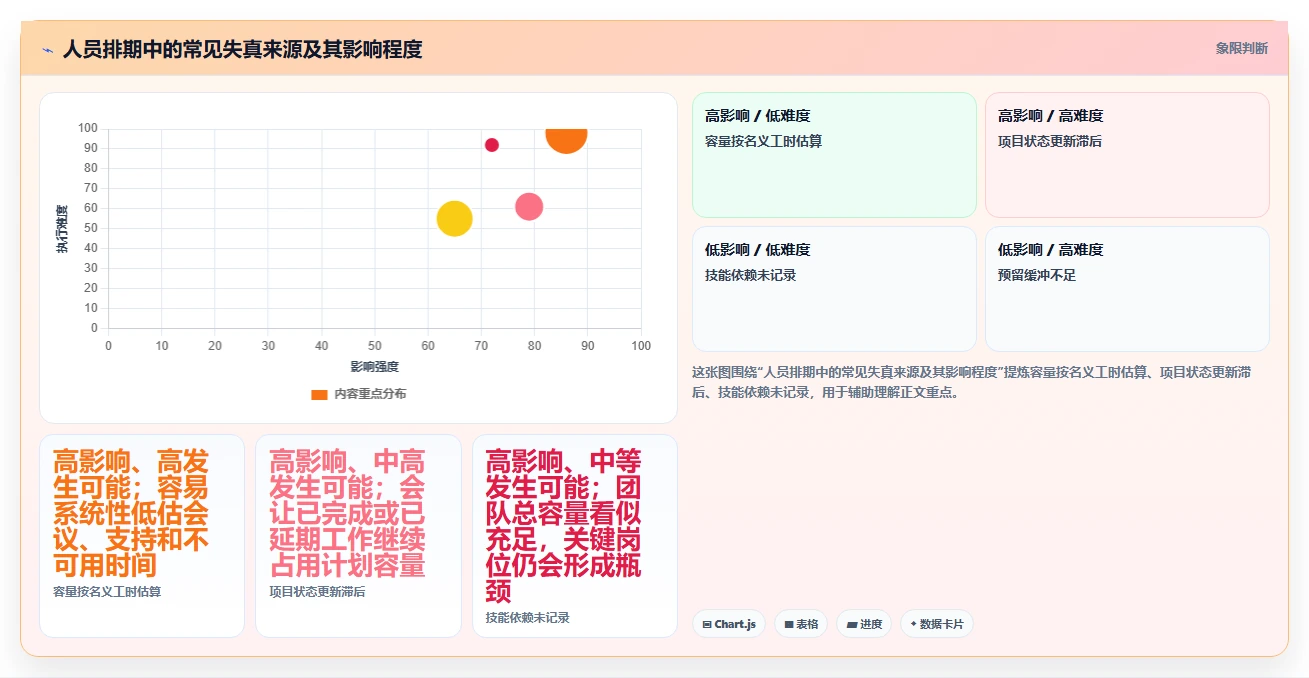
Task: Open the 低影响 / 高难度 quadrant card
Action: pyautogui.click(x=1127, y=289)
